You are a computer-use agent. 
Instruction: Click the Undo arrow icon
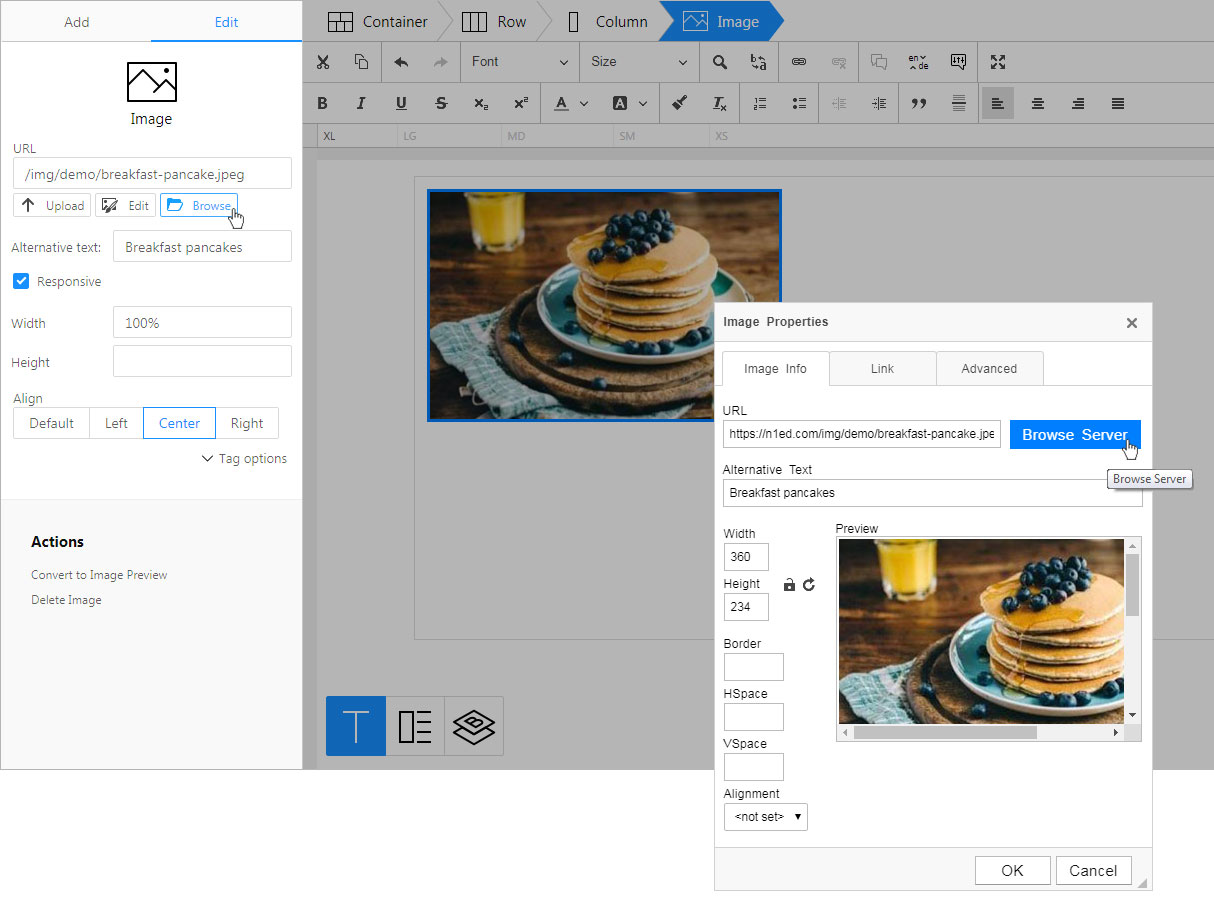[x=401, y=62]
